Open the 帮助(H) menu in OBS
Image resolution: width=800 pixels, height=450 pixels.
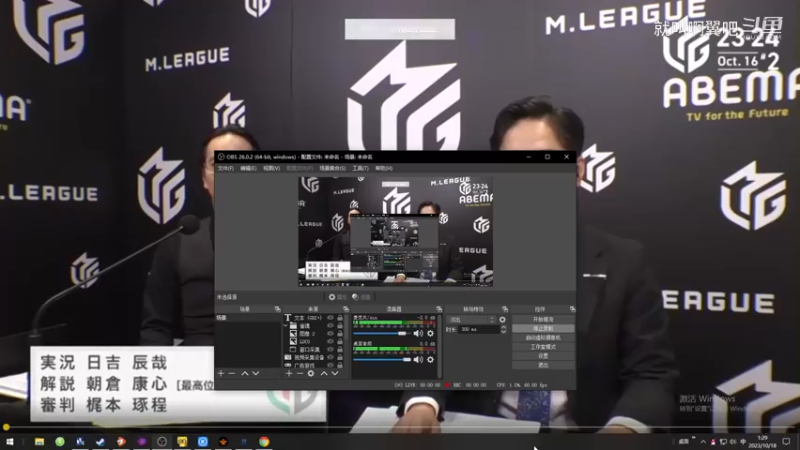point(384,168)
